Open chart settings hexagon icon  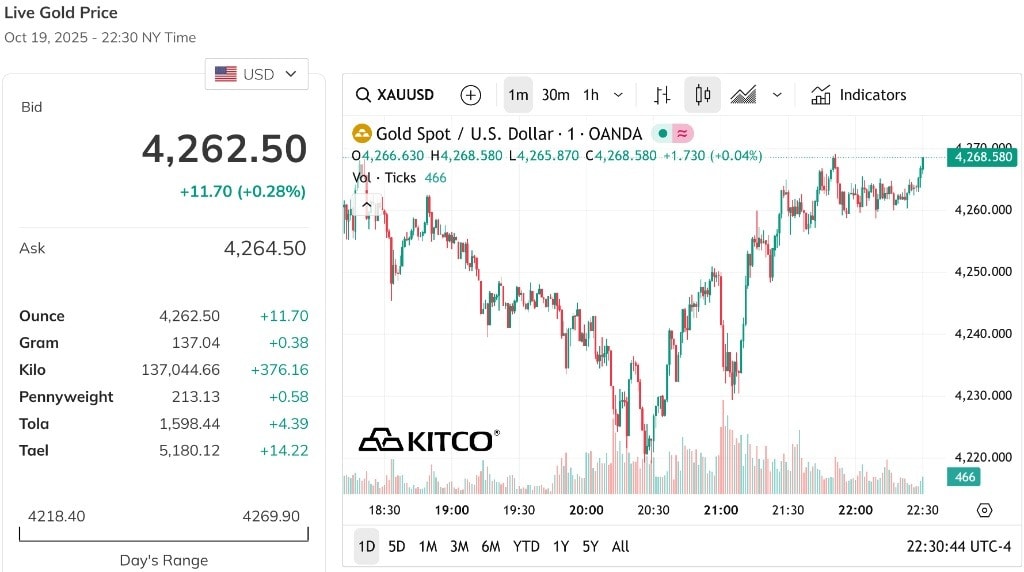(x=984, y=510)
